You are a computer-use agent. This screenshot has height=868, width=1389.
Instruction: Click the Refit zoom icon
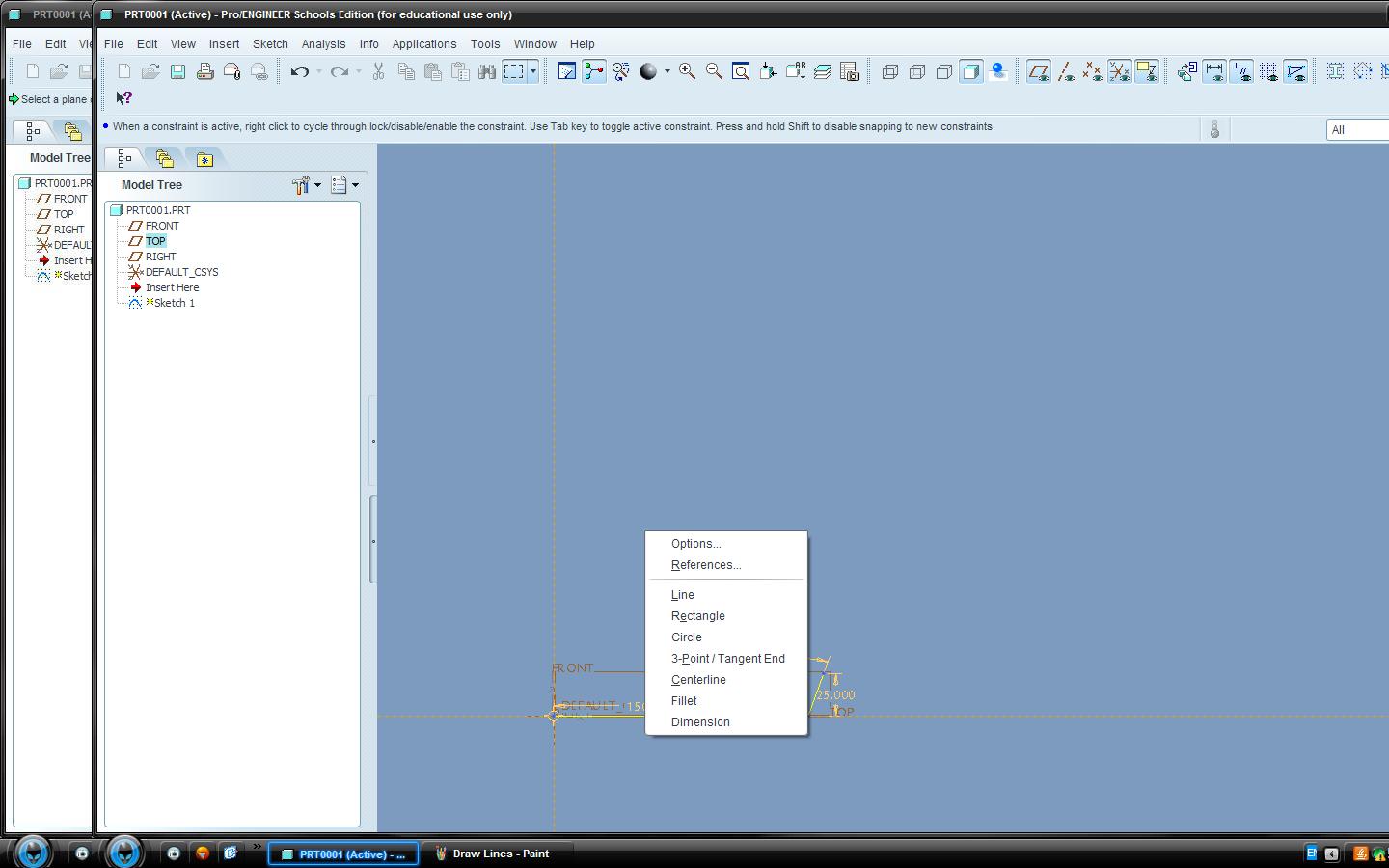(x=741, y=71)
